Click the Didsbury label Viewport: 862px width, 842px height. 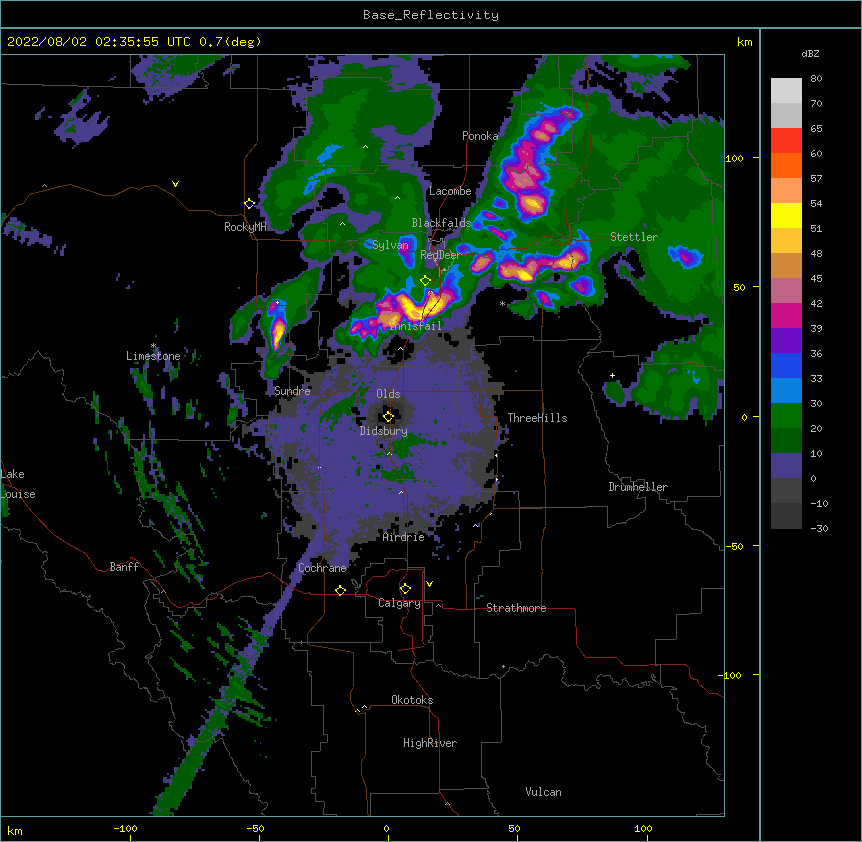pos(383,431)
